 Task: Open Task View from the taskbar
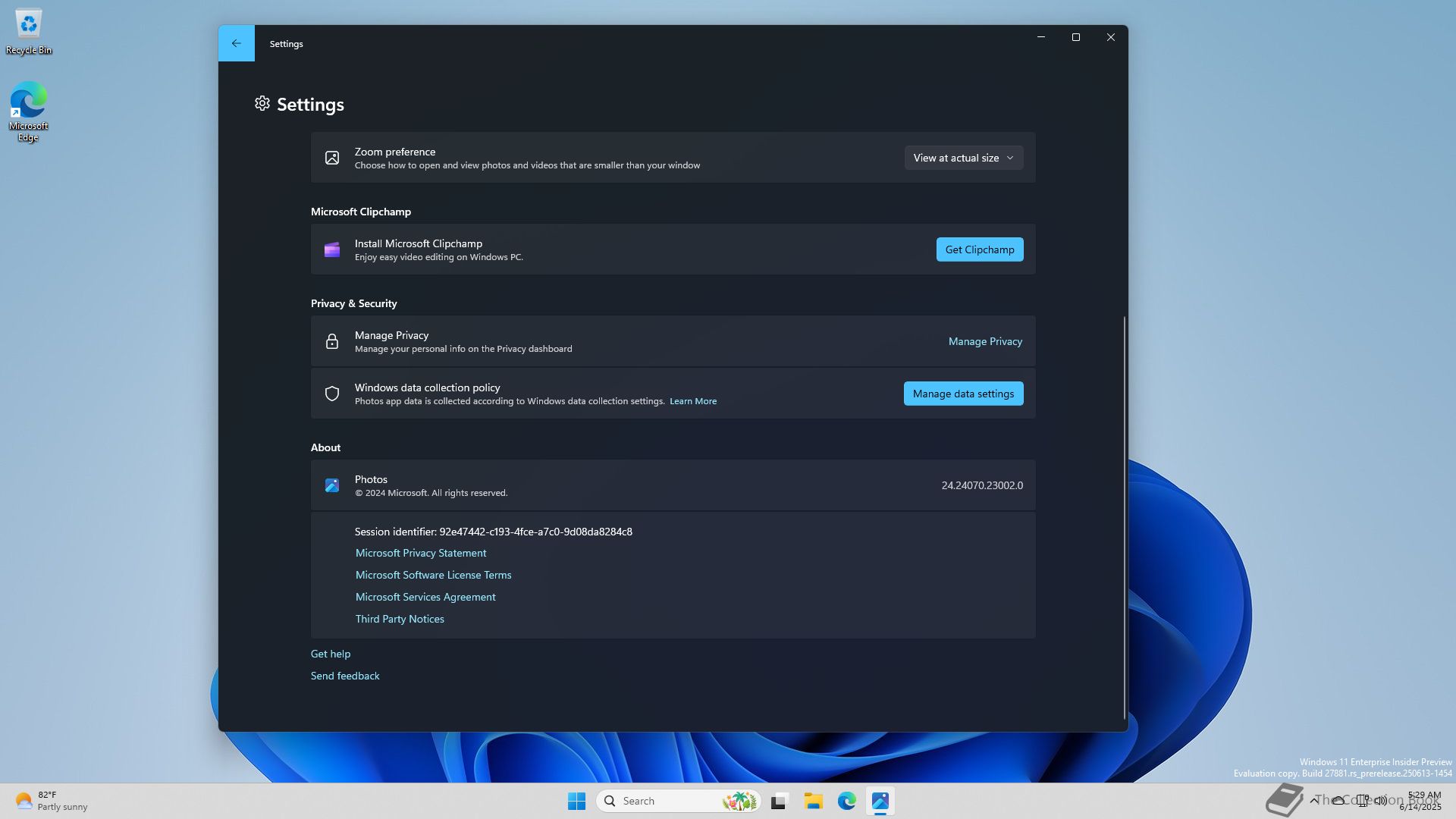point(780,801)
